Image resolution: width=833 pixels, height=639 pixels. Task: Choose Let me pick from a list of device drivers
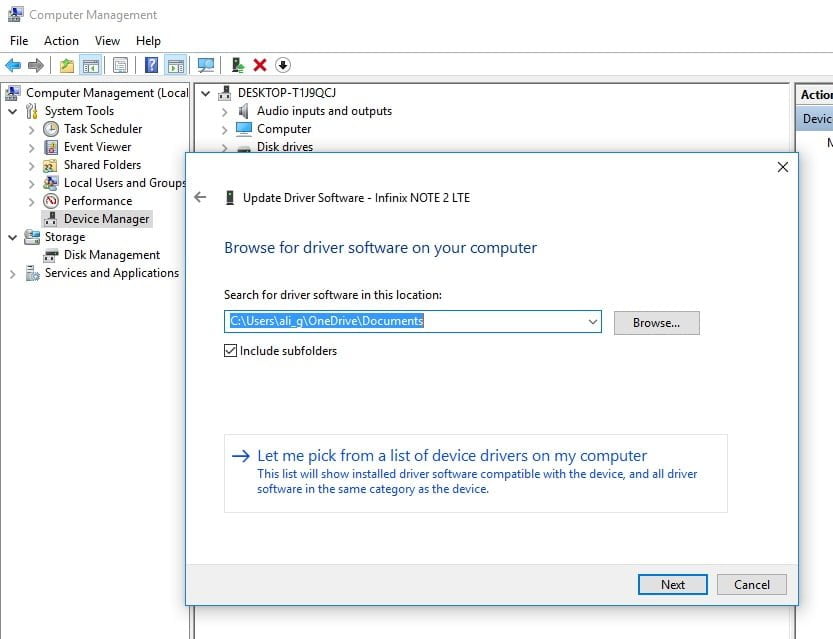(475, 473)
